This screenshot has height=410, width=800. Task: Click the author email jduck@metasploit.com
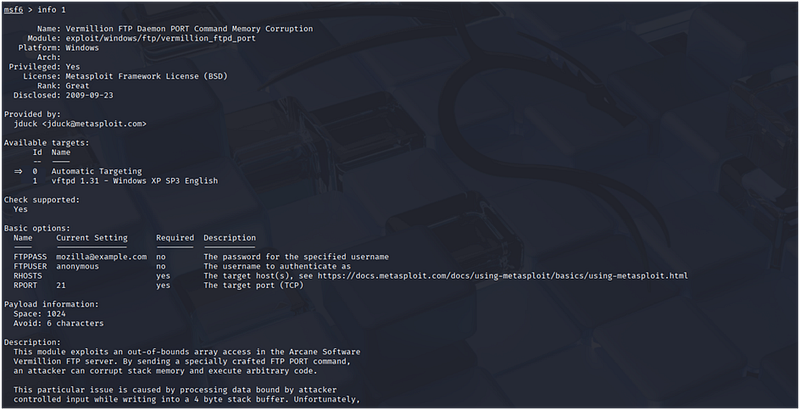tap(94, 124)
